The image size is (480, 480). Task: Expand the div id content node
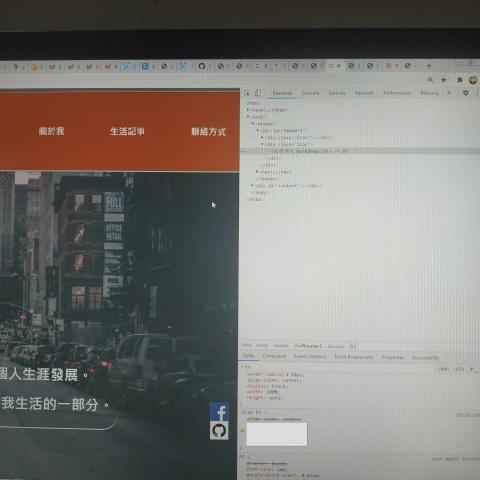253,185
